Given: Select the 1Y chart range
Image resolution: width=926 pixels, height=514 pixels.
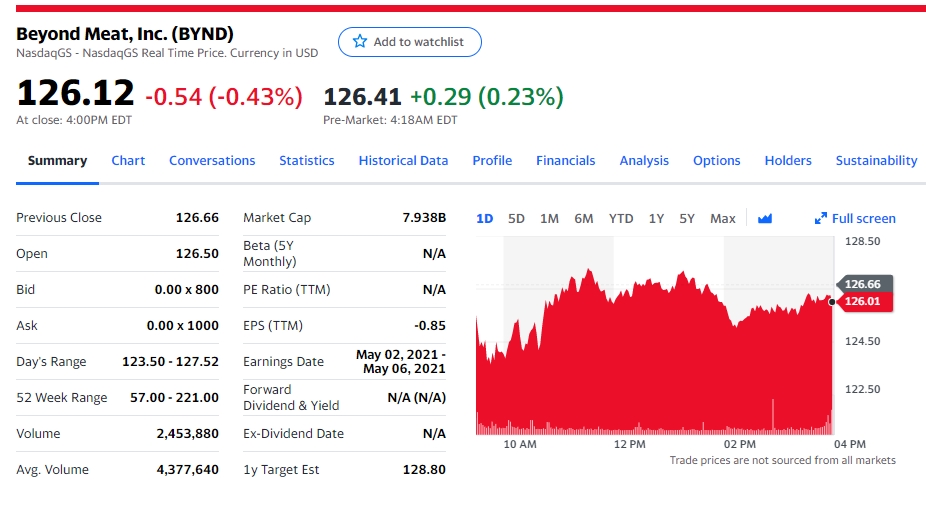Looking at the screenshot, I should [x=656, y=219].
